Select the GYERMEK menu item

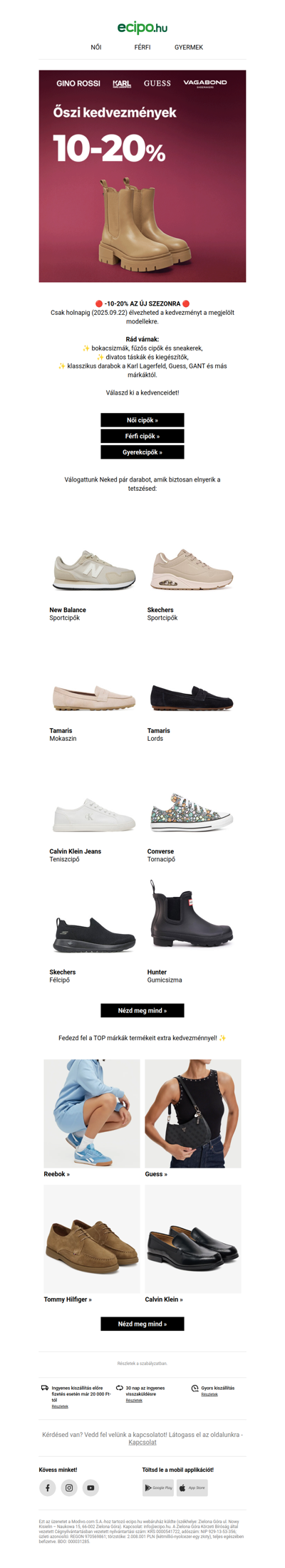tap(189, 47)
